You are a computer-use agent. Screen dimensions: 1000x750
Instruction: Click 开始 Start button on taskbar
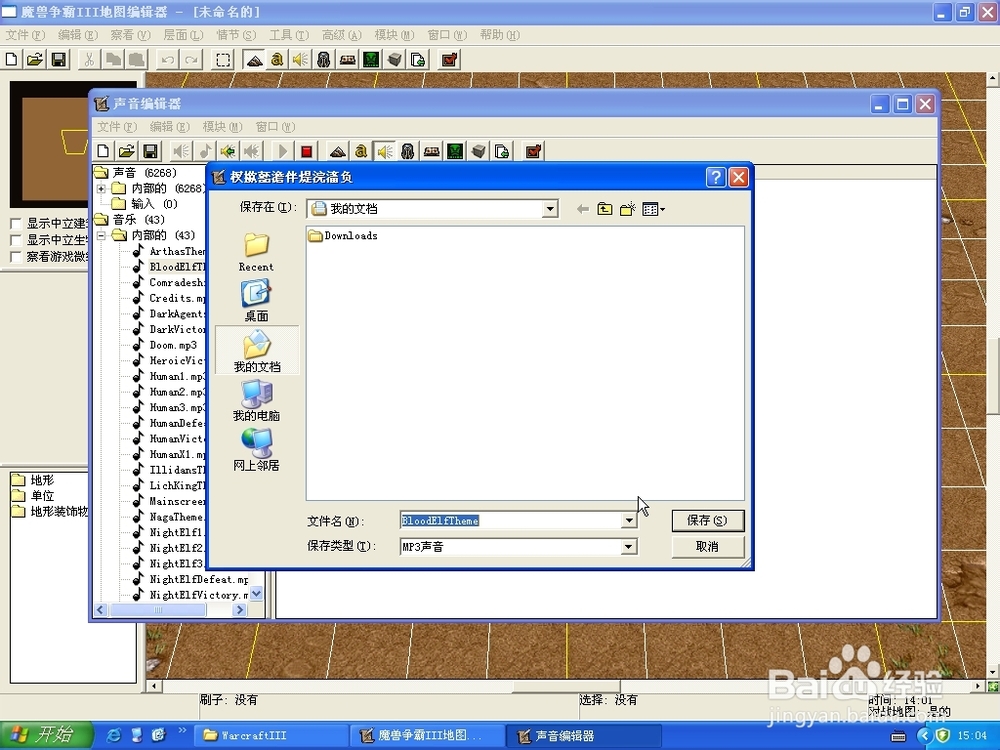47,735
